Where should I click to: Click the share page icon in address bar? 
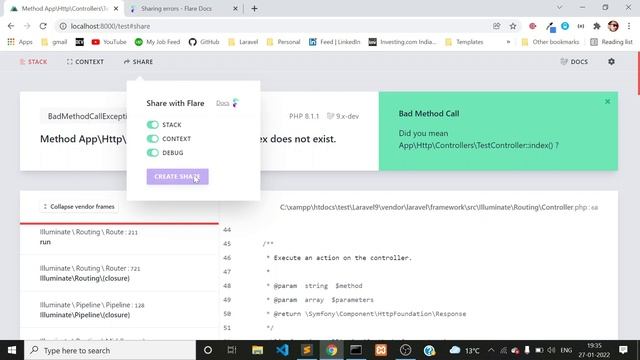496,26
